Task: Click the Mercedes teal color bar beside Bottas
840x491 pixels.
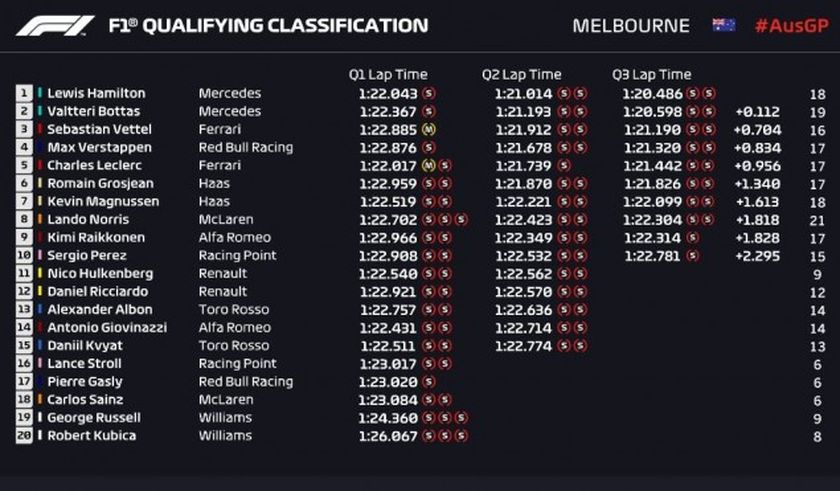Action: click(x=40, y=111)
